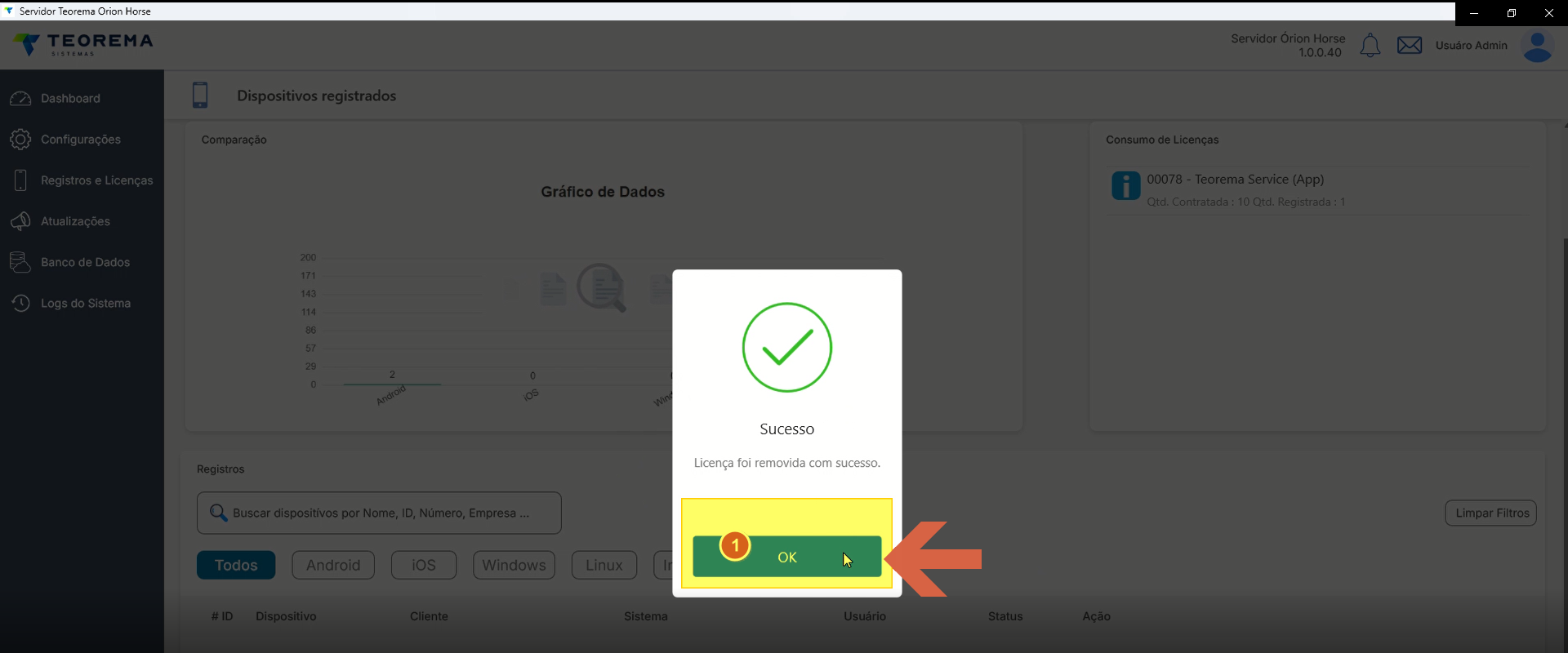Click the Banco de Dados database icon
1568x653 pixels.
pos(20,262)
